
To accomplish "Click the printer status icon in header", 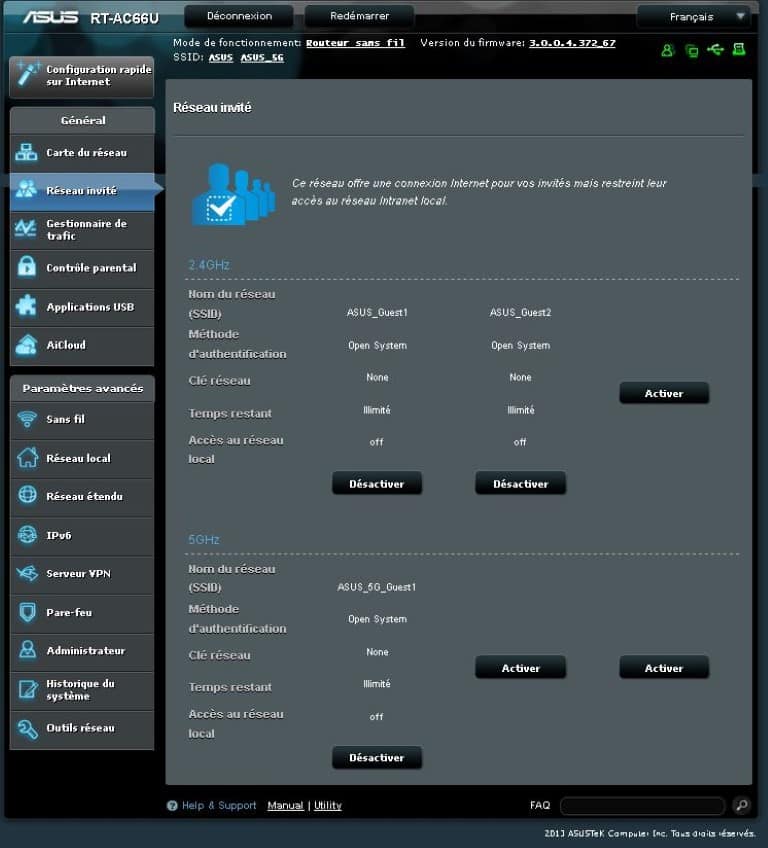I will (x=739, y=49).
